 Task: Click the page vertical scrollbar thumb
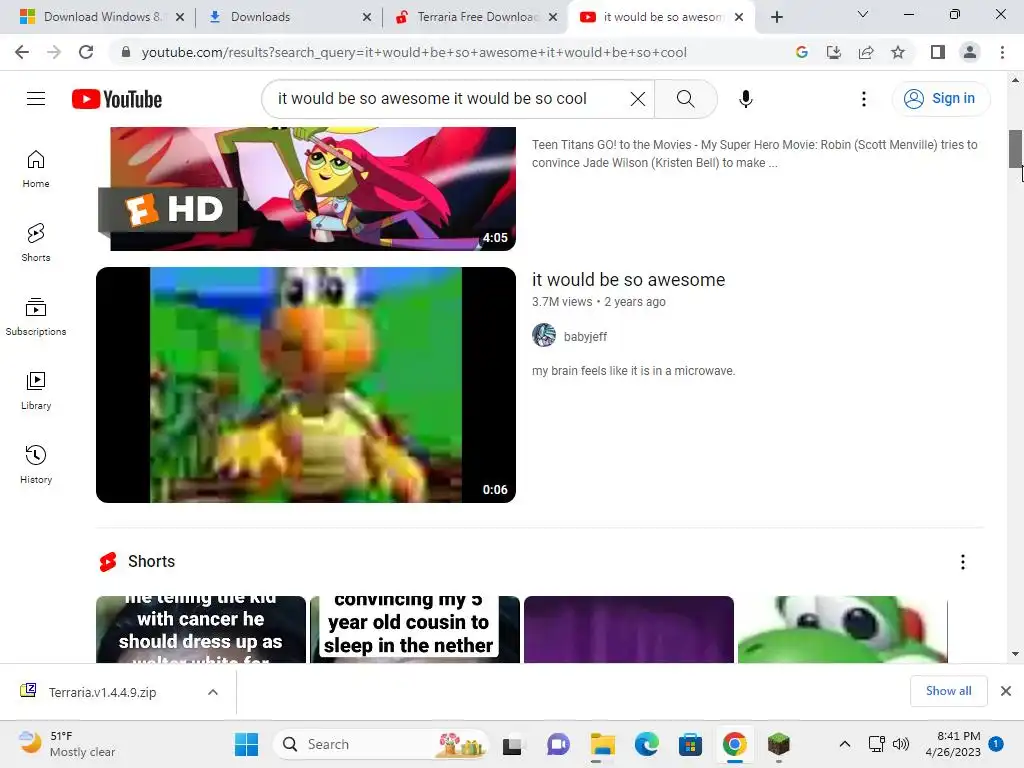click(x=1015, y=149)
